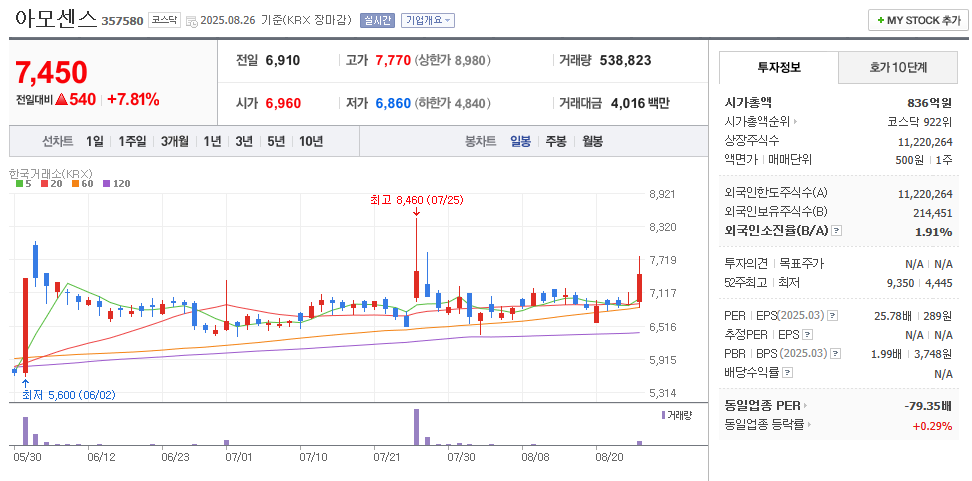
Task: Click the red 20-day moving average swatch
Action: pyautogui.click(x=45, y=183)
